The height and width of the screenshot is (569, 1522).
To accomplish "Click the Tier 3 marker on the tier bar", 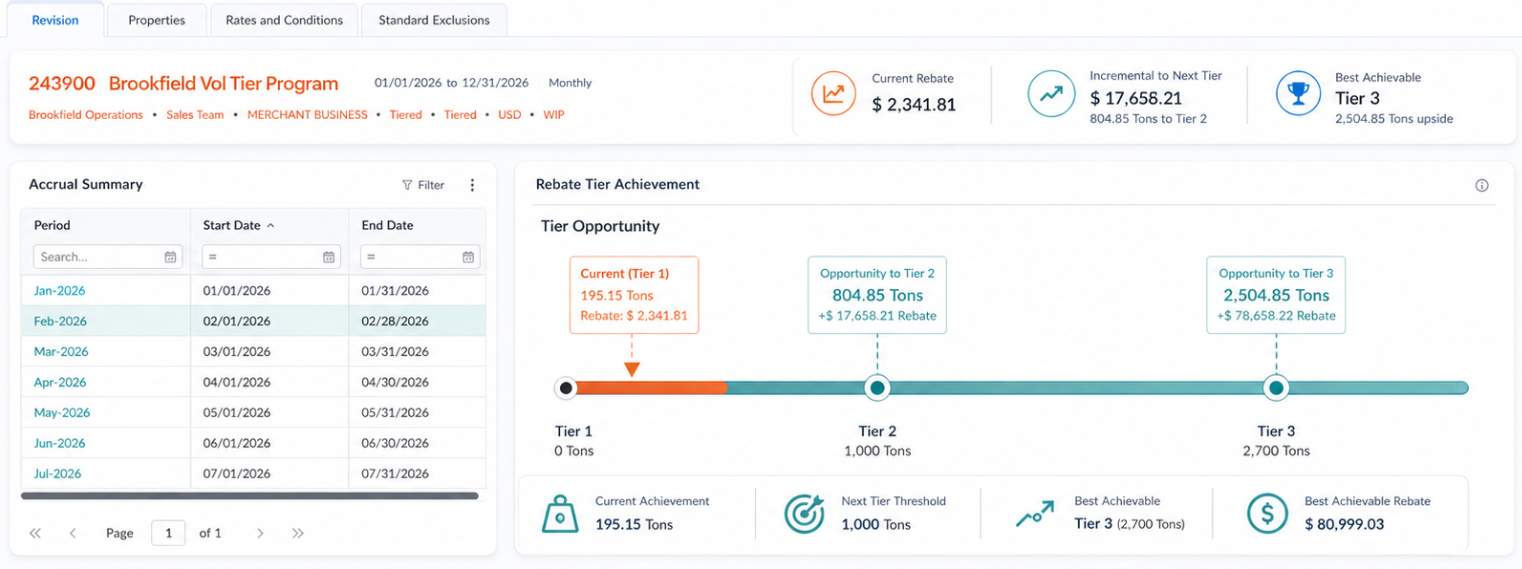I will tap(1275, 387).
